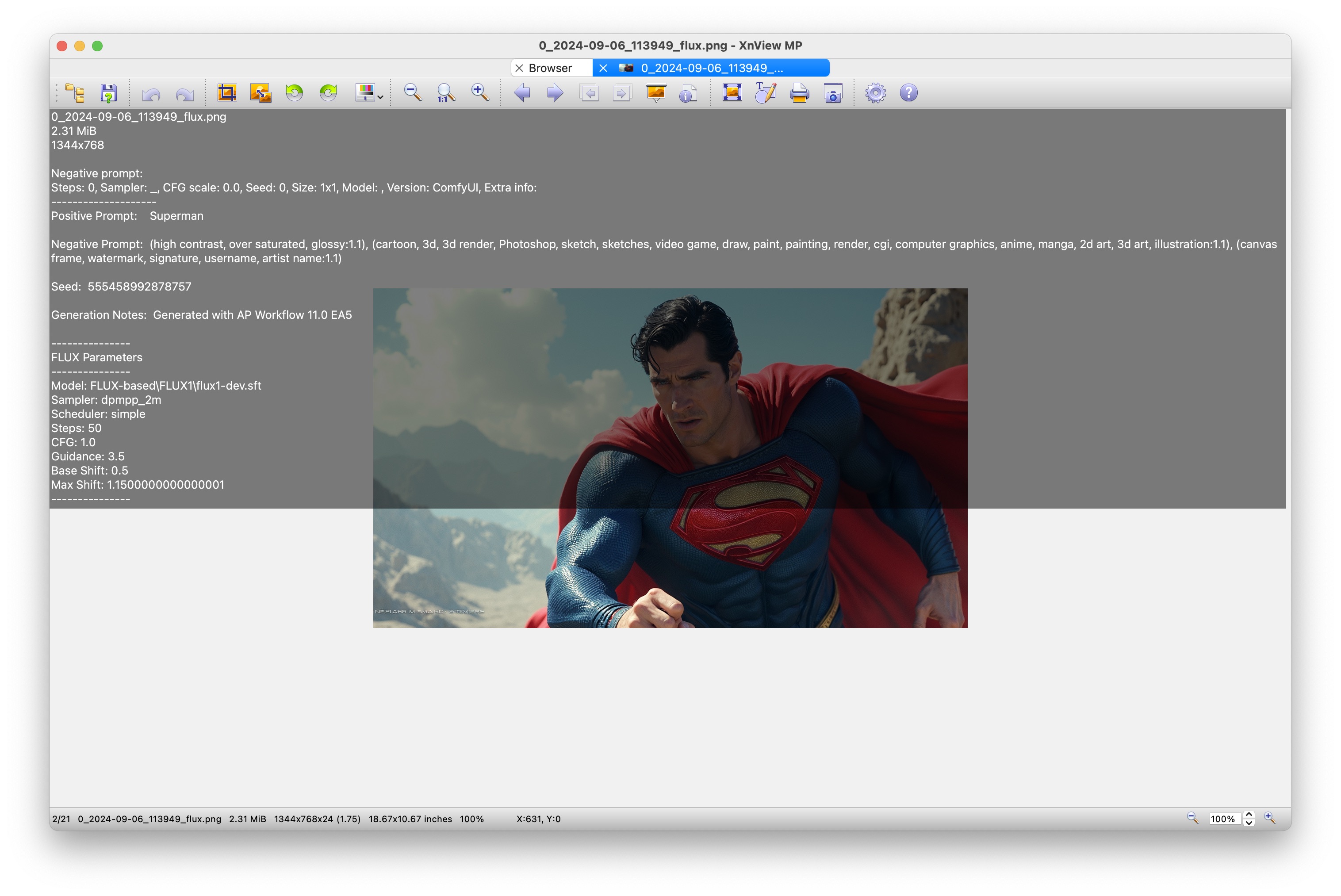The image size is (1341, 896).
Task: Click the Save As icon
Action: tap(108, 92)
